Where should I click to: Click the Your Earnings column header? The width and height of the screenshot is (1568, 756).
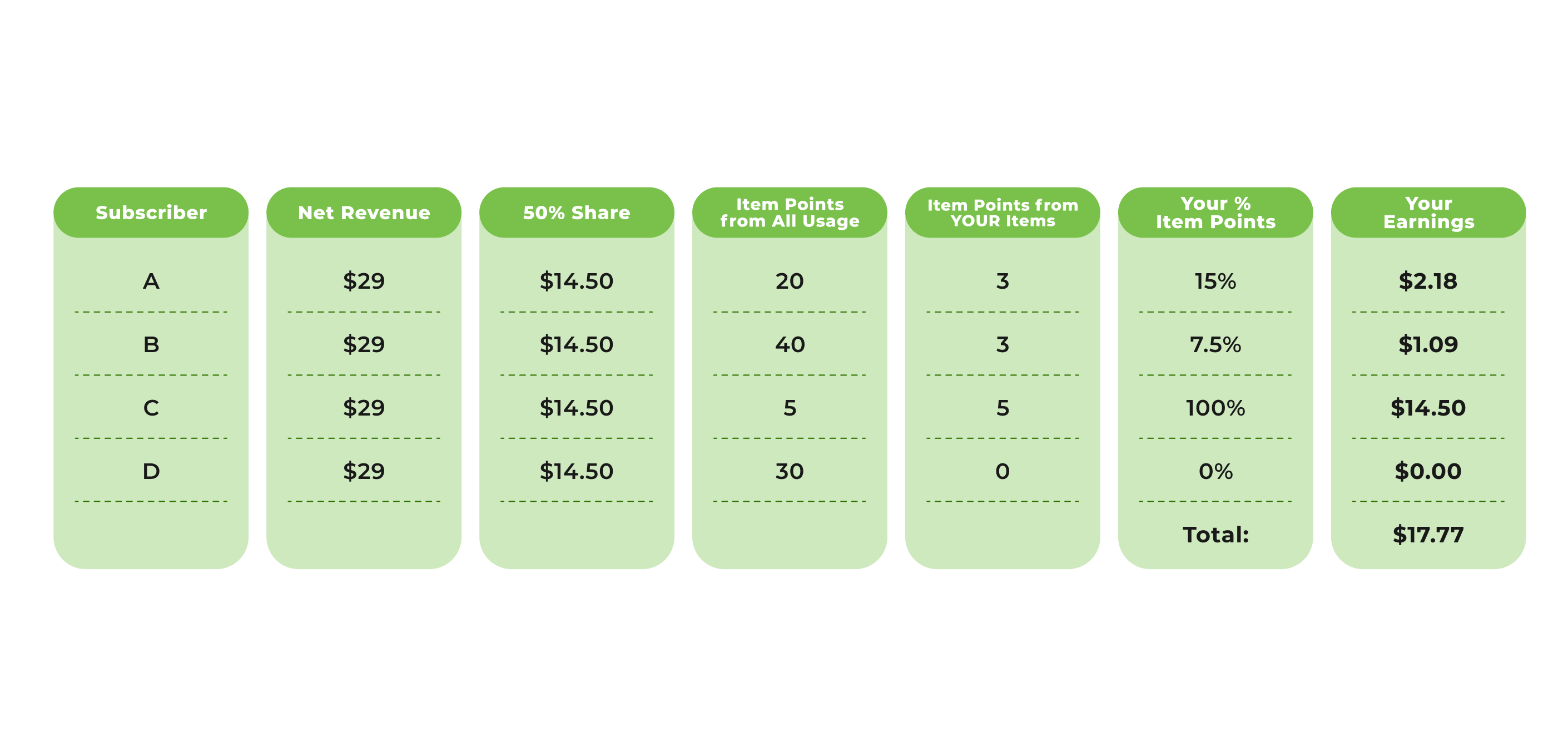tap(1428, 213)
